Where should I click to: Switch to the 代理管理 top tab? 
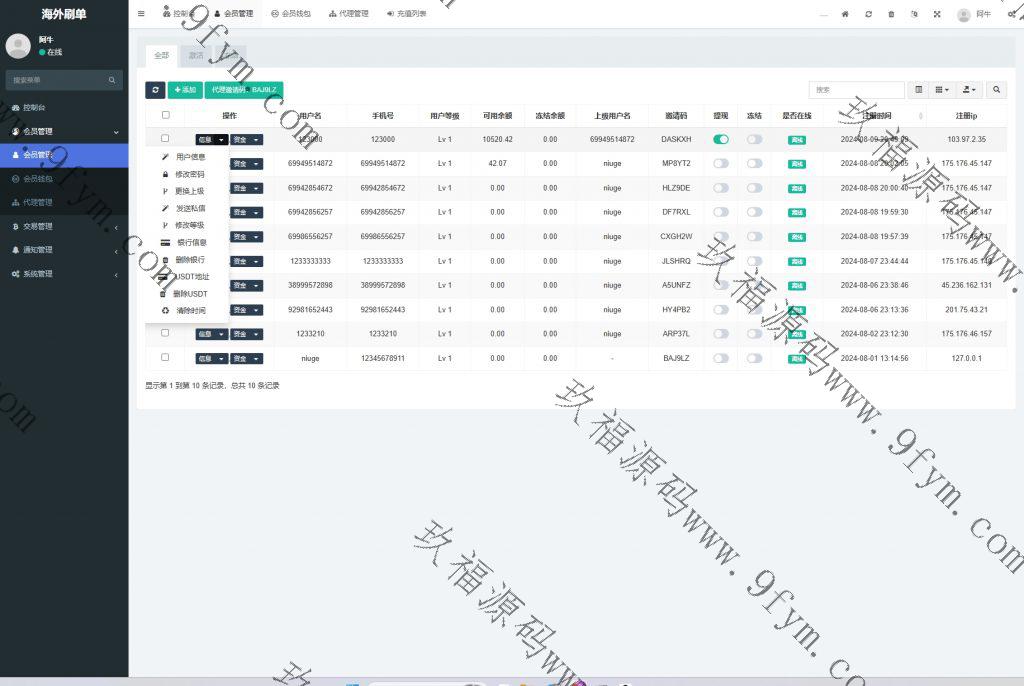coord(348,14)
